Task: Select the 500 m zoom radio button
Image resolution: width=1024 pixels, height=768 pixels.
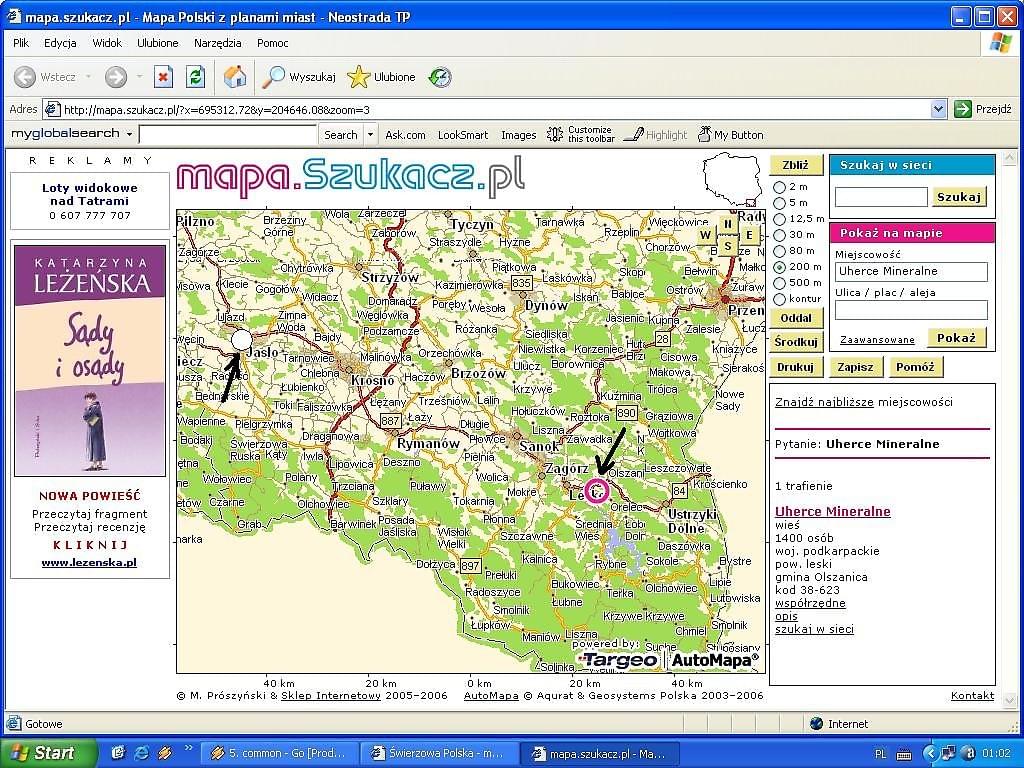Action: [x=779, y=283]
